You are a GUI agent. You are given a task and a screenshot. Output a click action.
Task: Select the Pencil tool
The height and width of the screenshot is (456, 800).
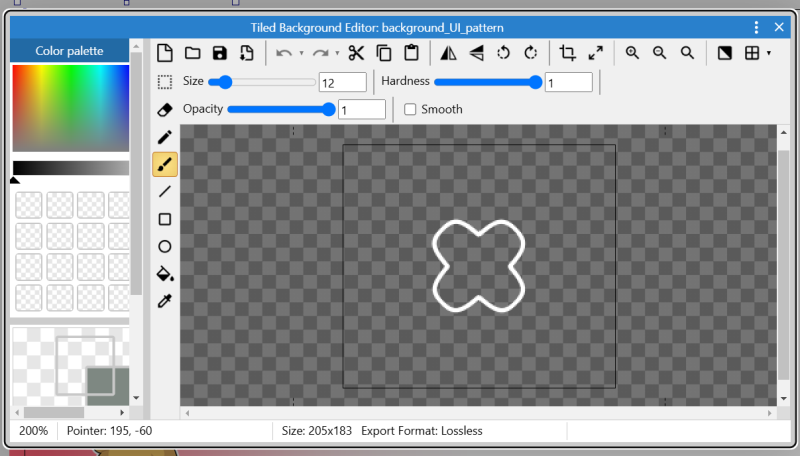165,137
